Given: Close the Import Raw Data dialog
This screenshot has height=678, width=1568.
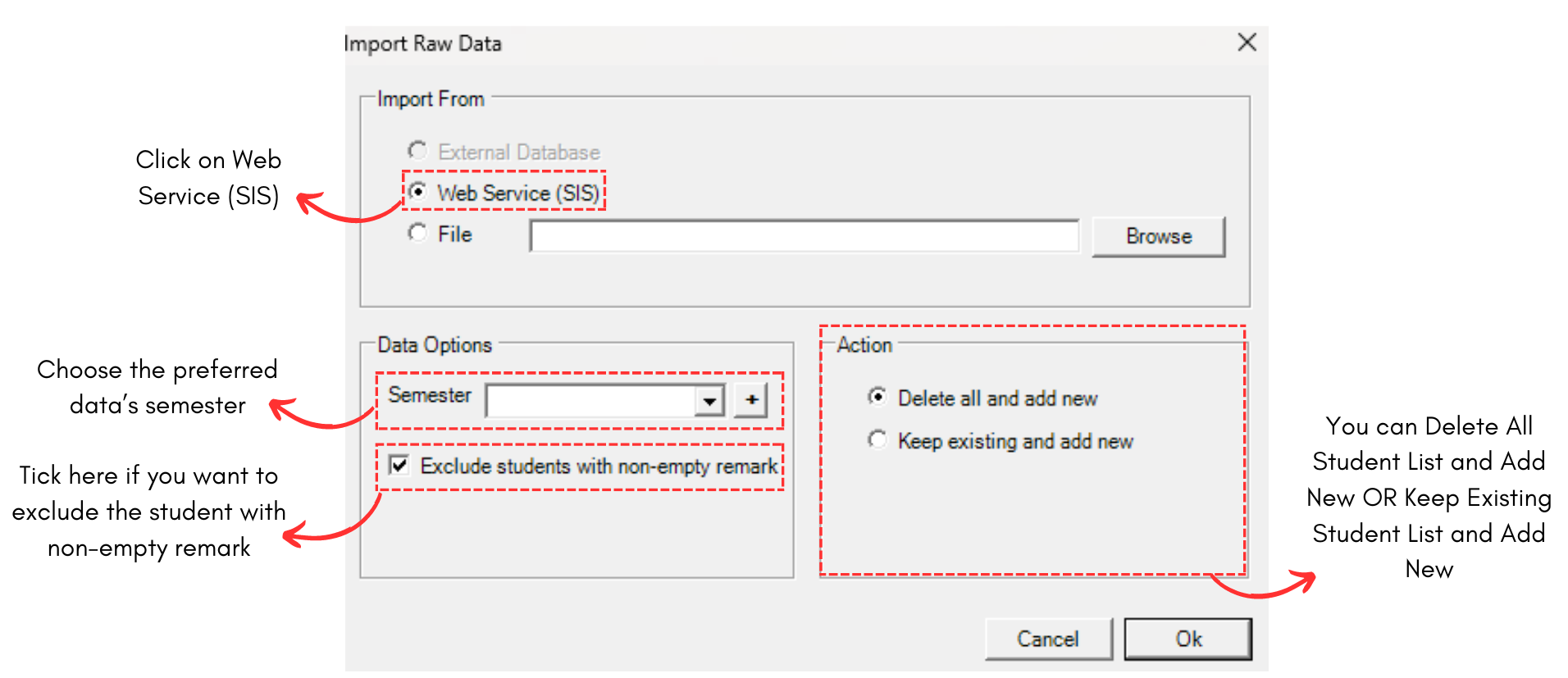Looking at the screenshot, I should (x=1247, y=42).
